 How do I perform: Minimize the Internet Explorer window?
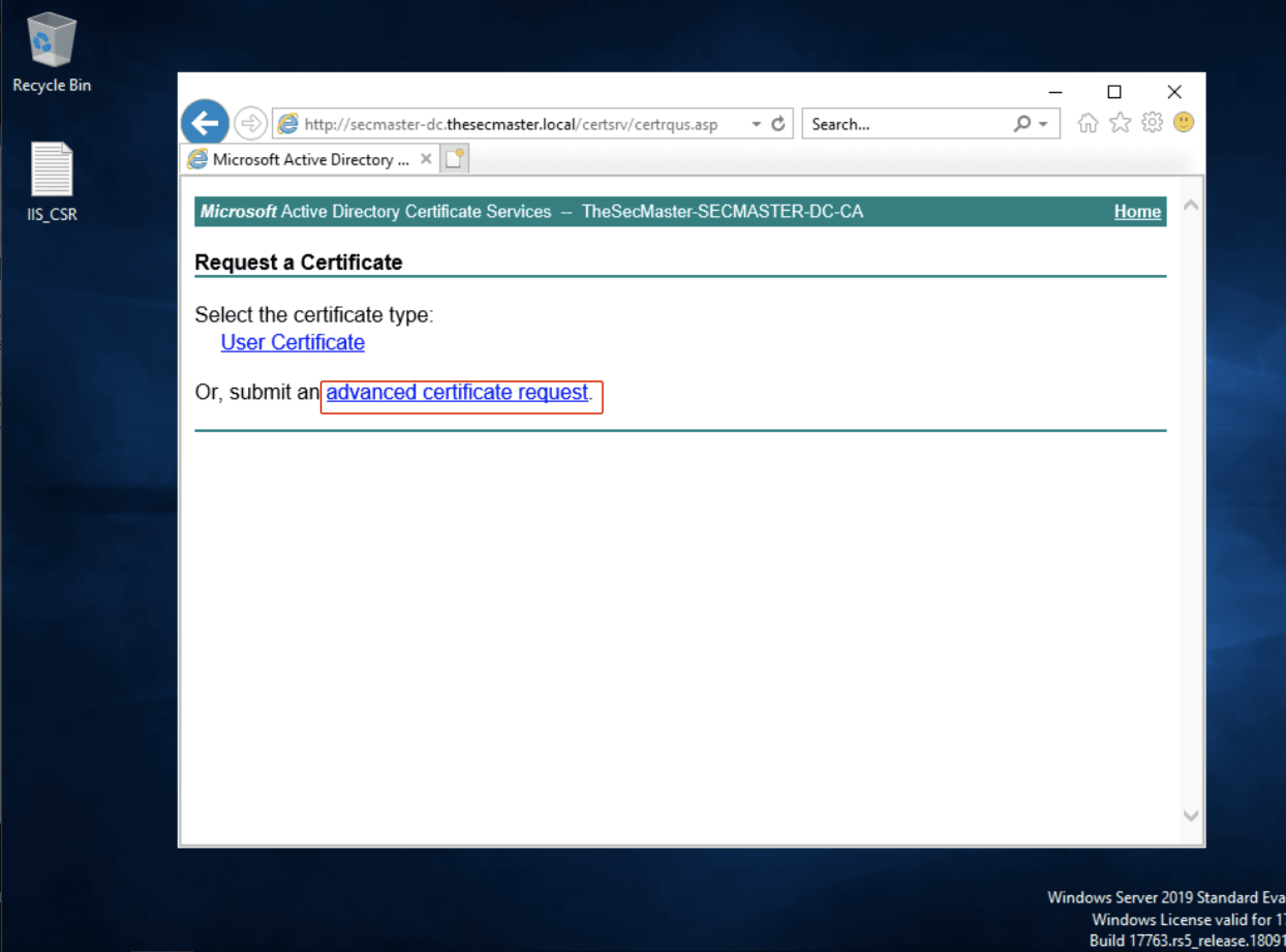coord(1055,91)
